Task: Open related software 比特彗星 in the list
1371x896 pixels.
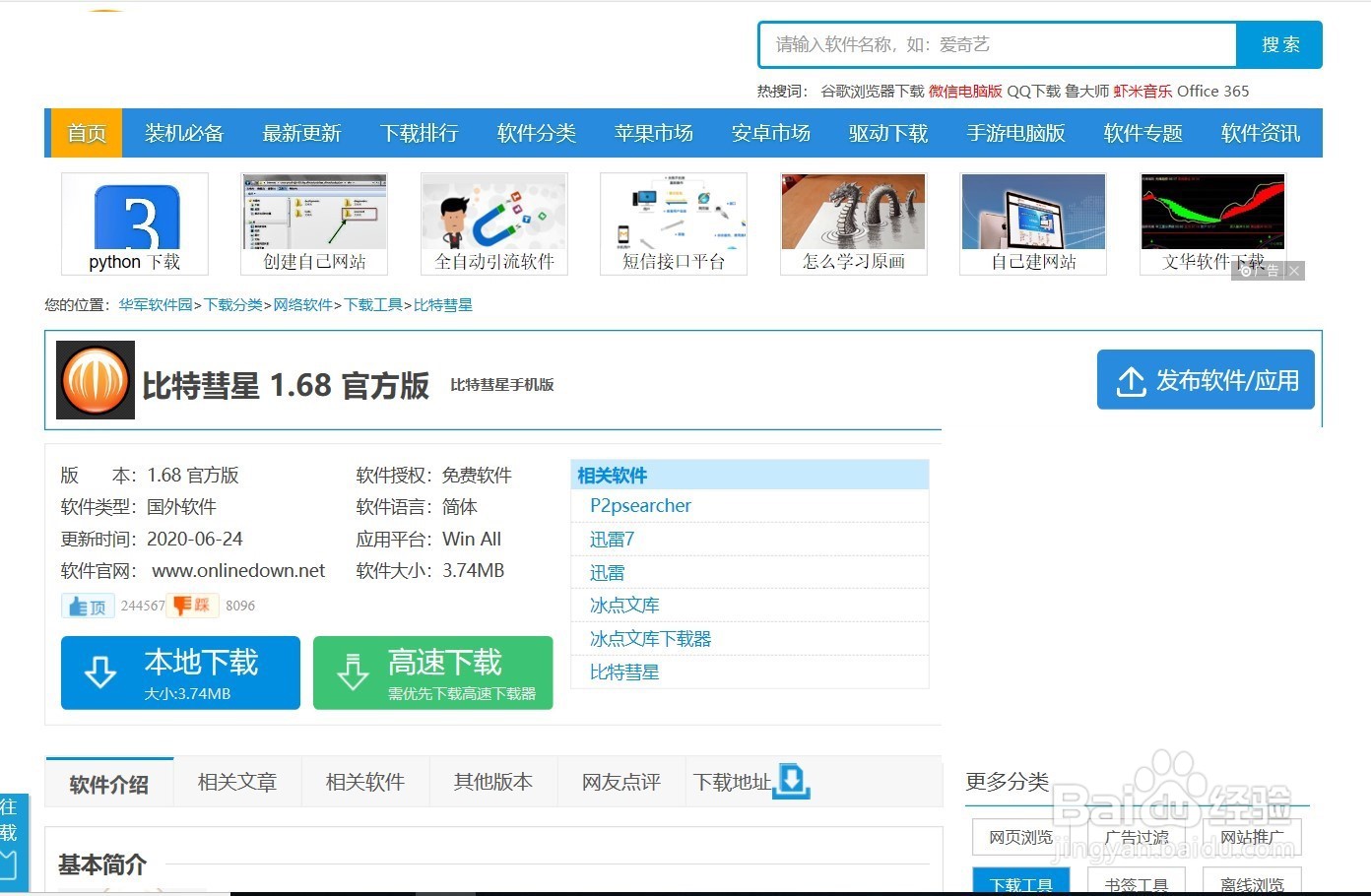Action: [x=624, y=672]
